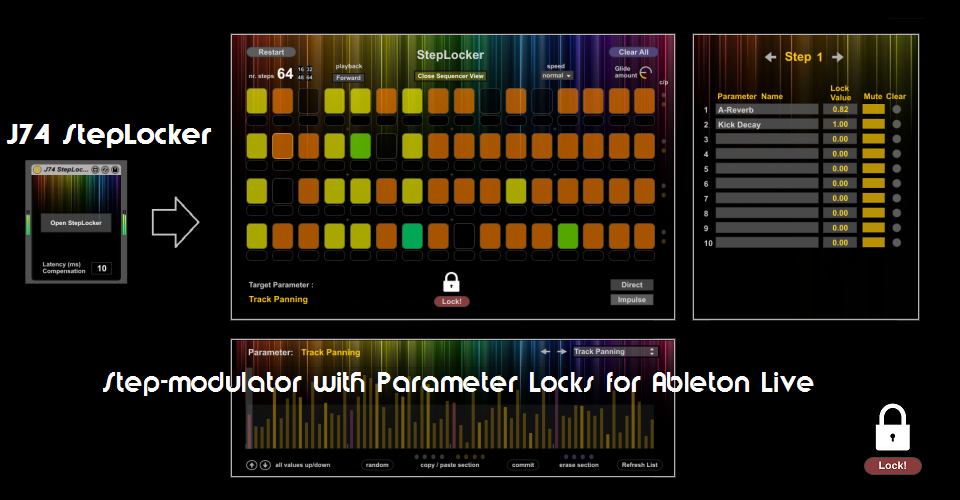Viewport: 960px width, 500px height.
Task: Open the Track Panning parameter dropdown
Action: pos(615,351)
